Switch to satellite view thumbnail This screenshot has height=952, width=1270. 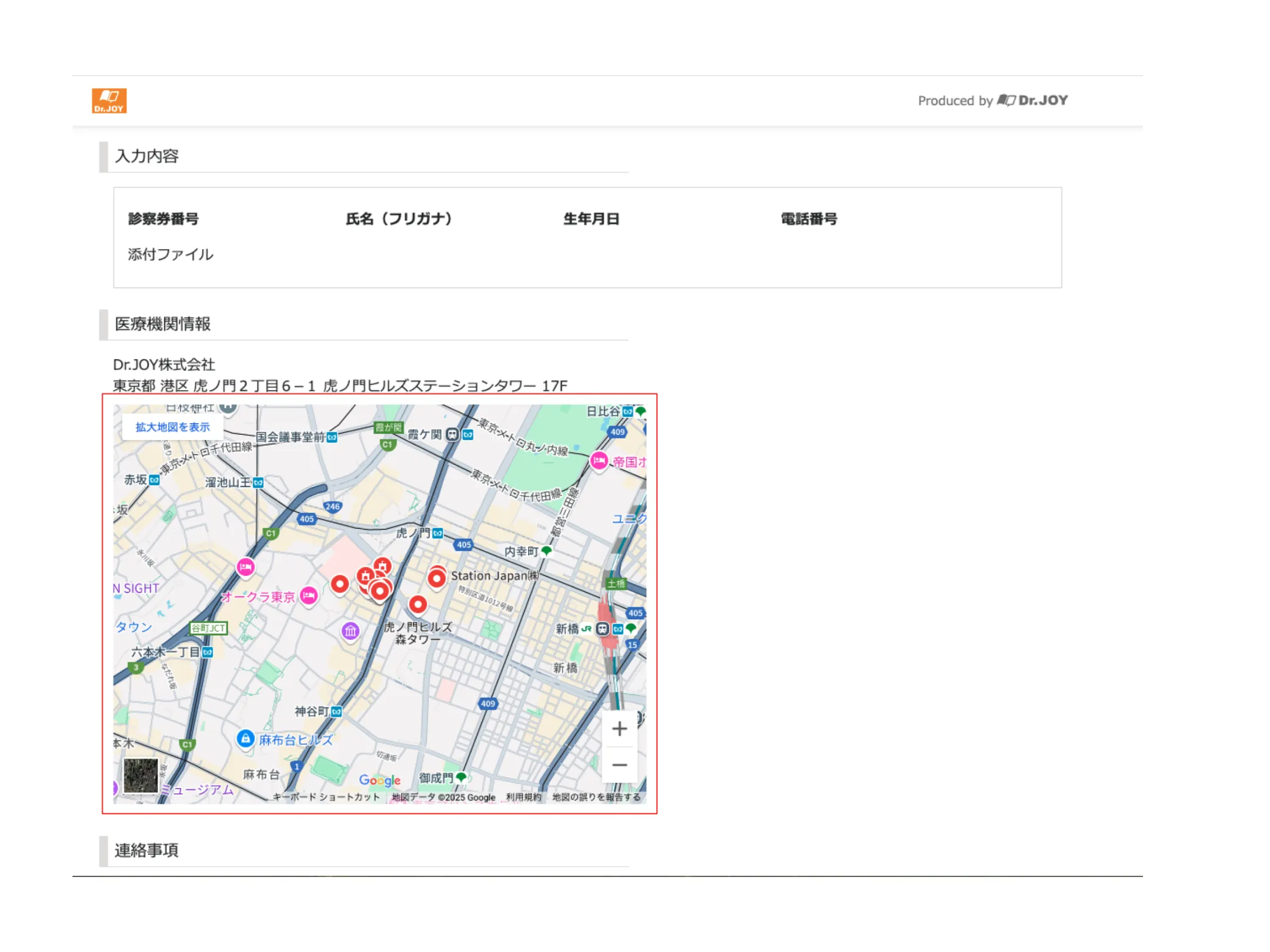(141, 776)
